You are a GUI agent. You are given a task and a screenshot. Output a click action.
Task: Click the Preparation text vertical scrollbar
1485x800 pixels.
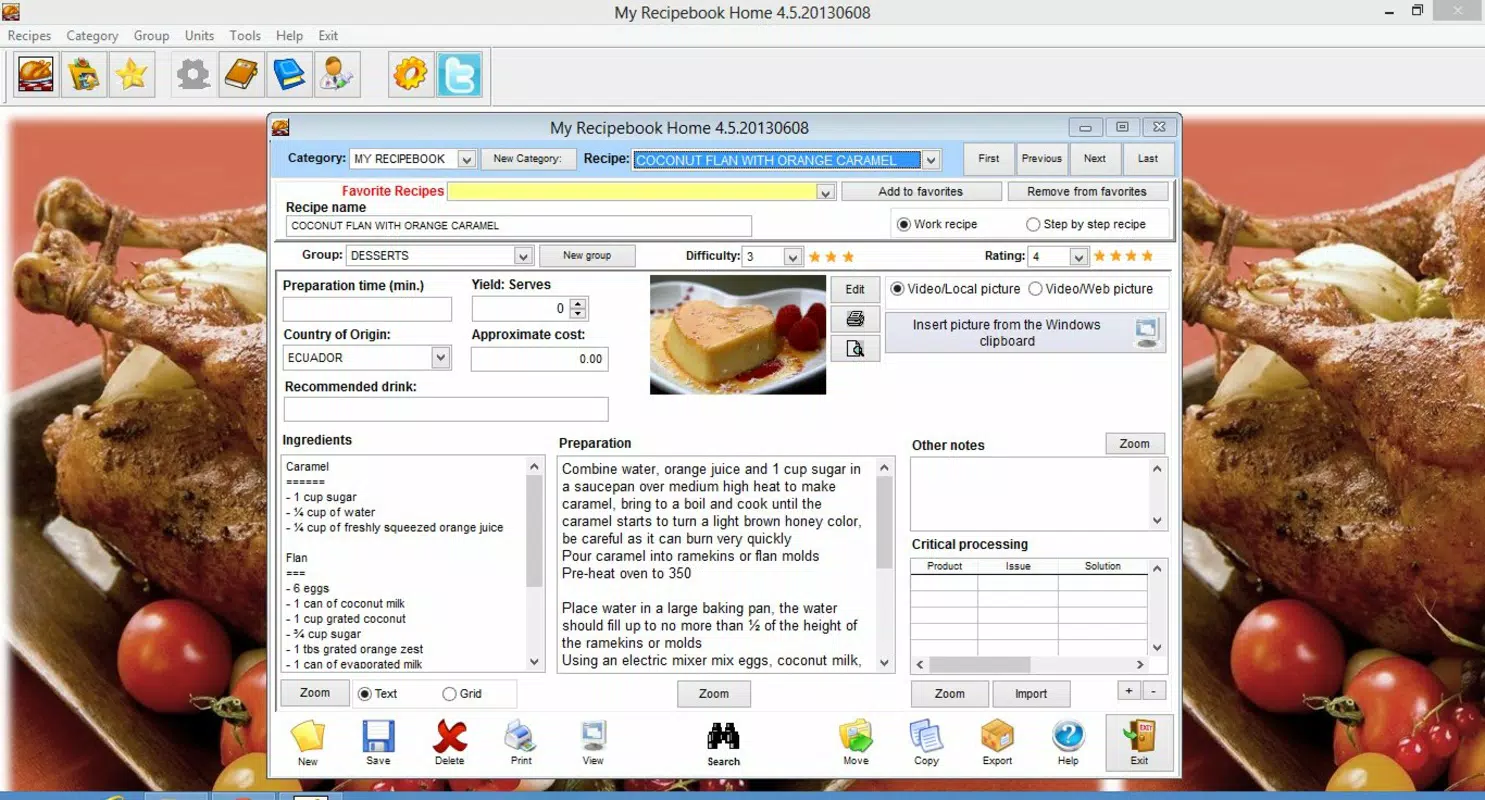[x=884, y=565]
